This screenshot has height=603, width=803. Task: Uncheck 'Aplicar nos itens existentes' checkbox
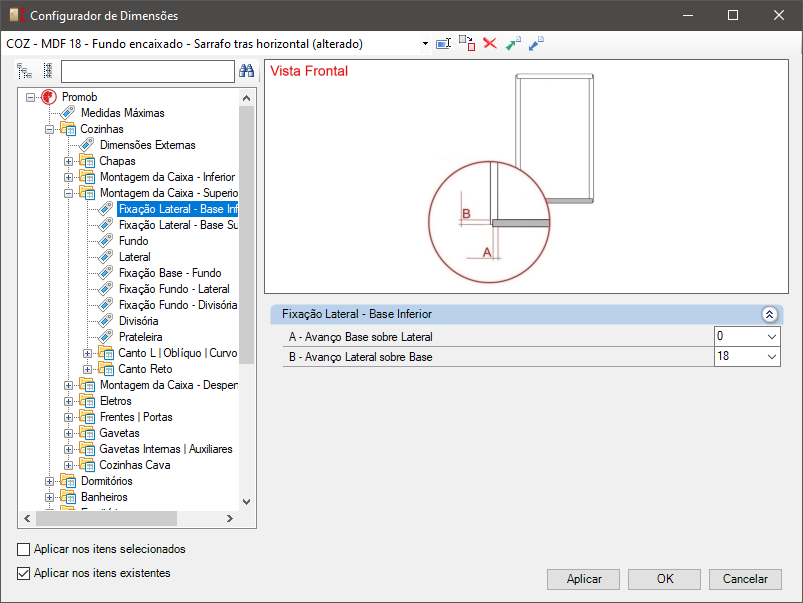[24, 573]
